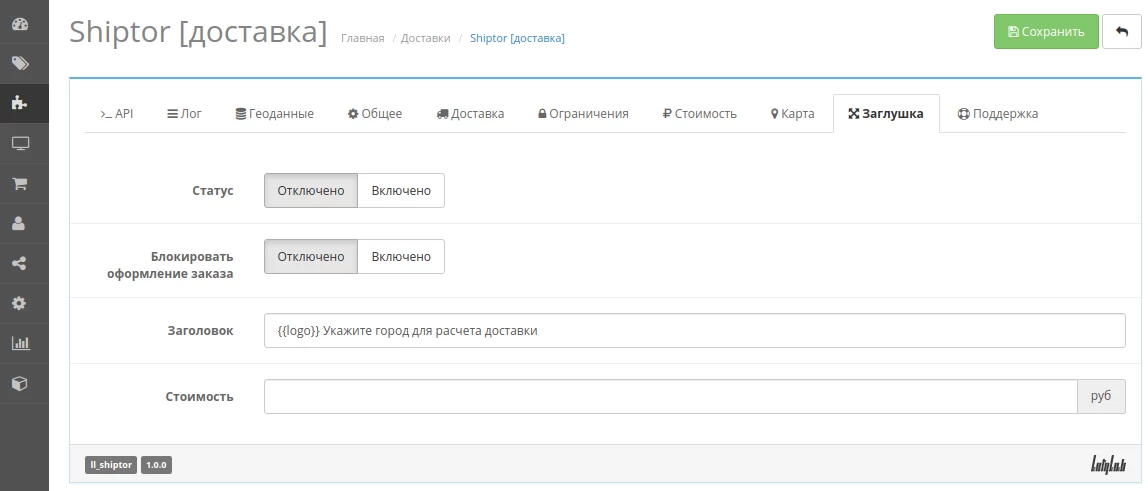Open the Catalog tags icon in sidebar
Image resolution: width=1148 pixels, height=491 pixels.
coord(20,64)
